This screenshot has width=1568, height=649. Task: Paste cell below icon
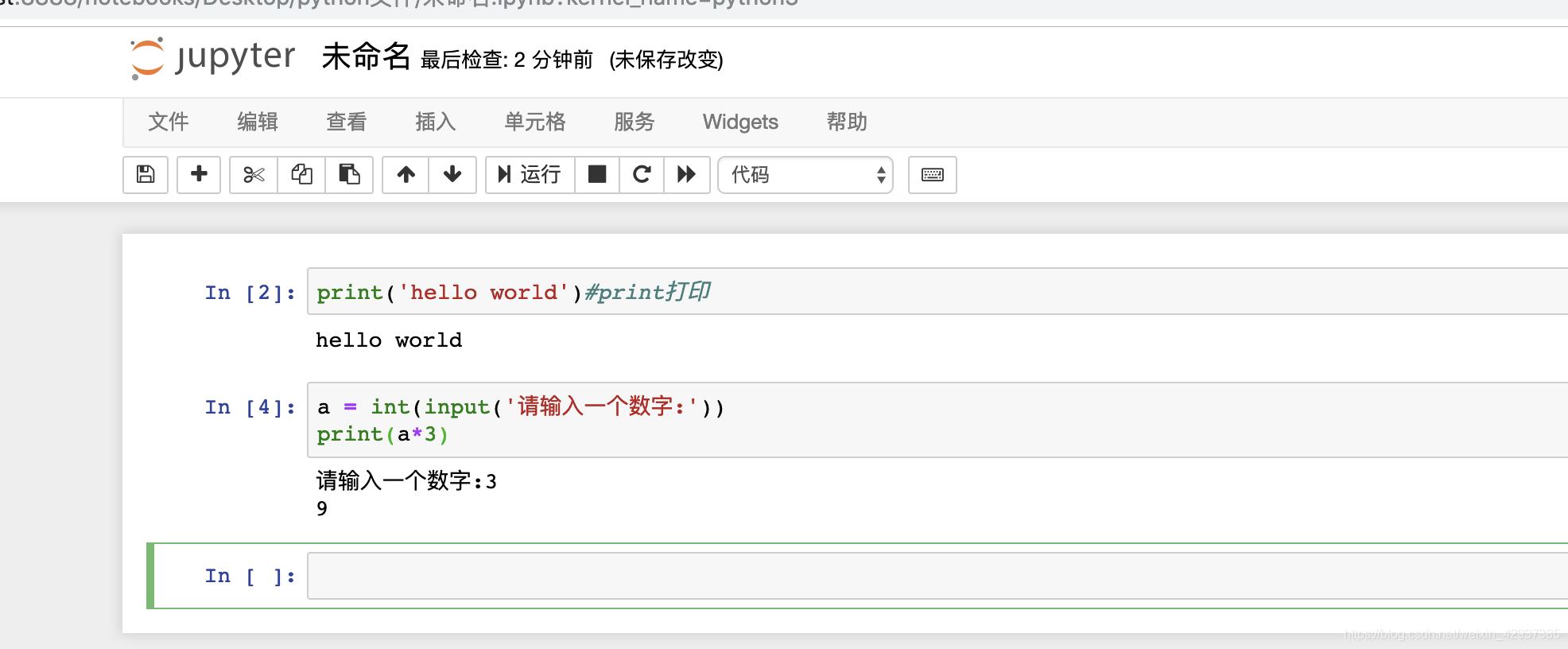349,174
